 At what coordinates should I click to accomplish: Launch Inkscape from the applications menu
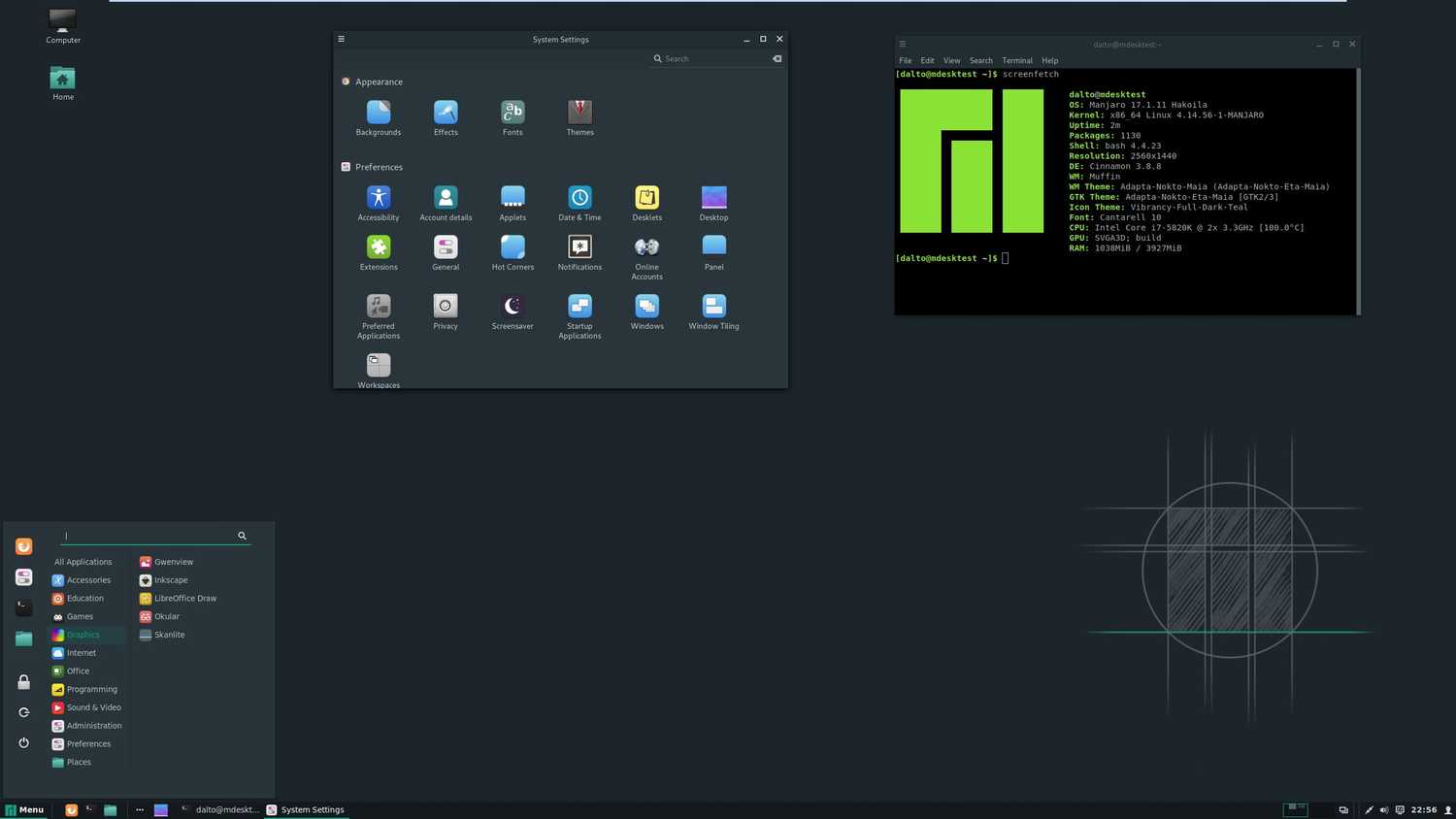coord(171,579)
